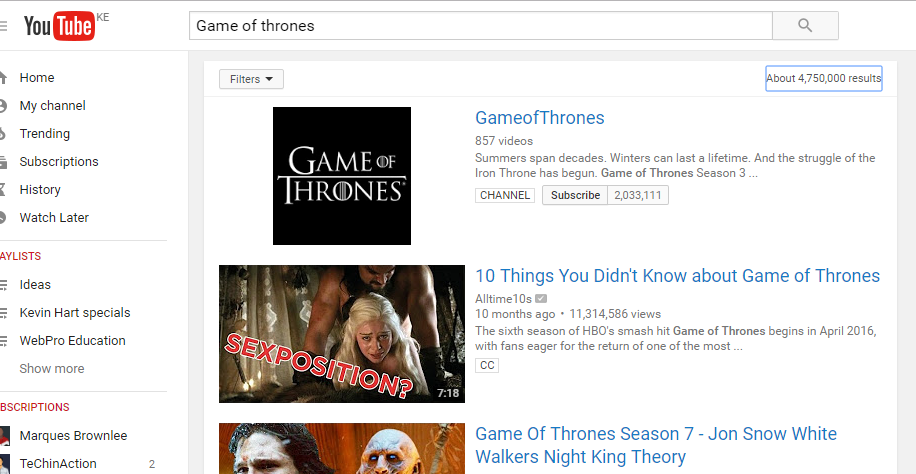Image resolution: width=916 pixels, height=474 pixels.
Task: Click the YouTube logo
Action: 58,26
